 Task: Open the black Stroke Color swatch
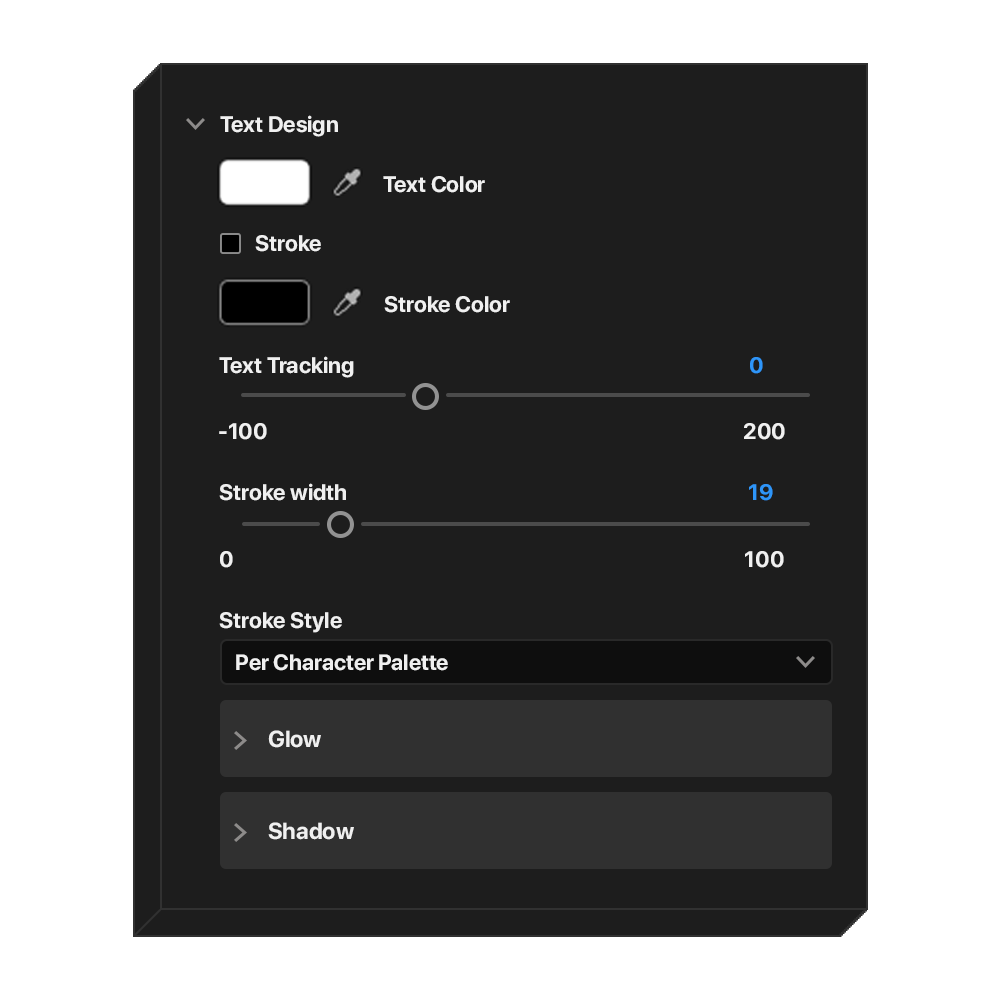point(264,303)
